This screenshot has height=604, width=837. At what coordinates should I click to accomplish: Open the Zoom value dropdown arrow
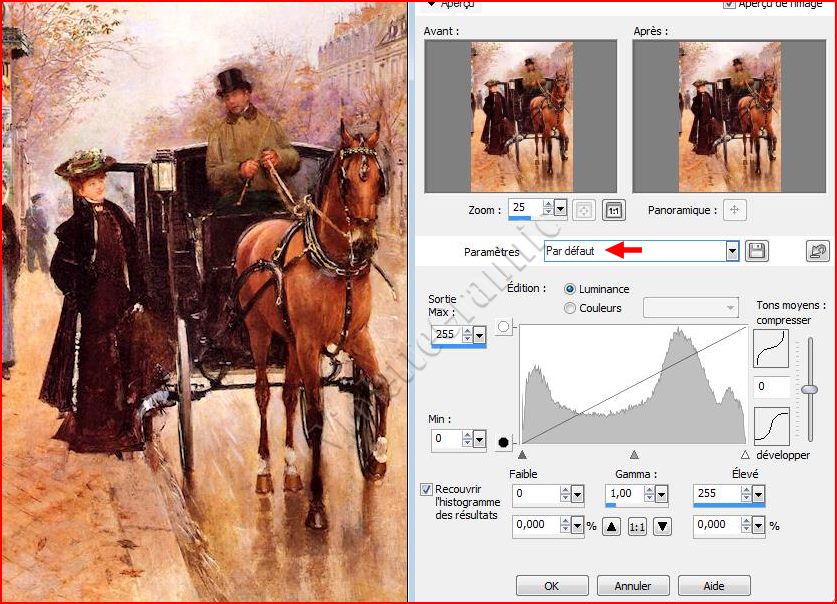pos(560,210)
